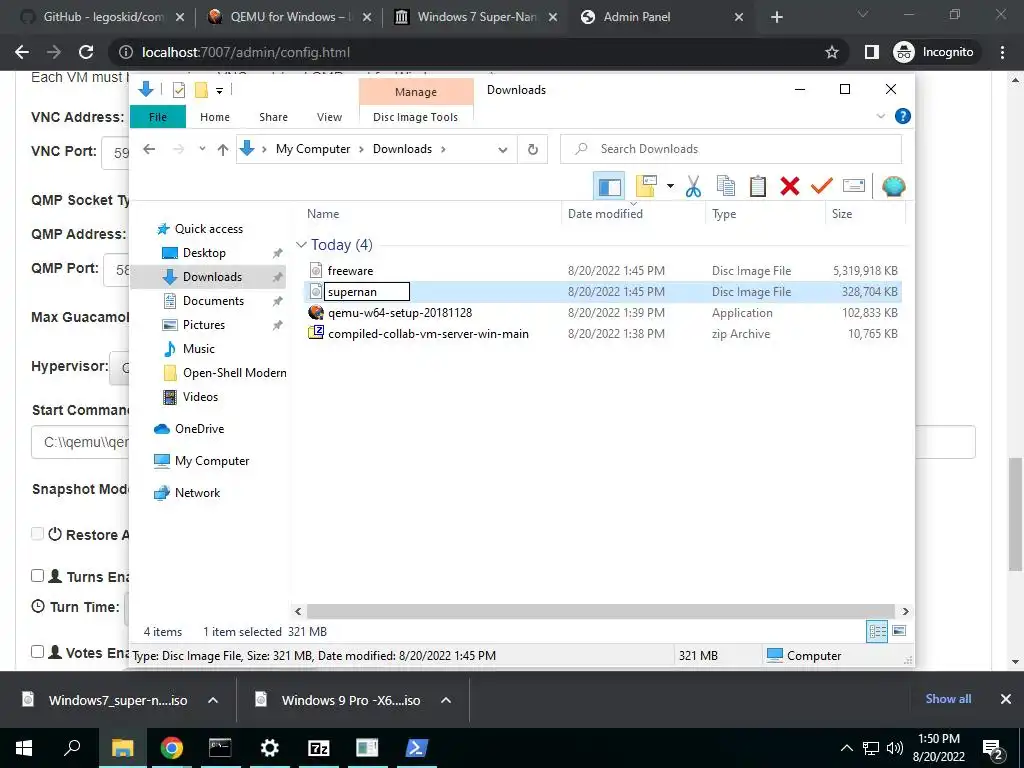The height and width of the screenshot is (768, 1024).
Task: Open Open-Shell Modern folder in navigation pane
Action: click(234, 373)
